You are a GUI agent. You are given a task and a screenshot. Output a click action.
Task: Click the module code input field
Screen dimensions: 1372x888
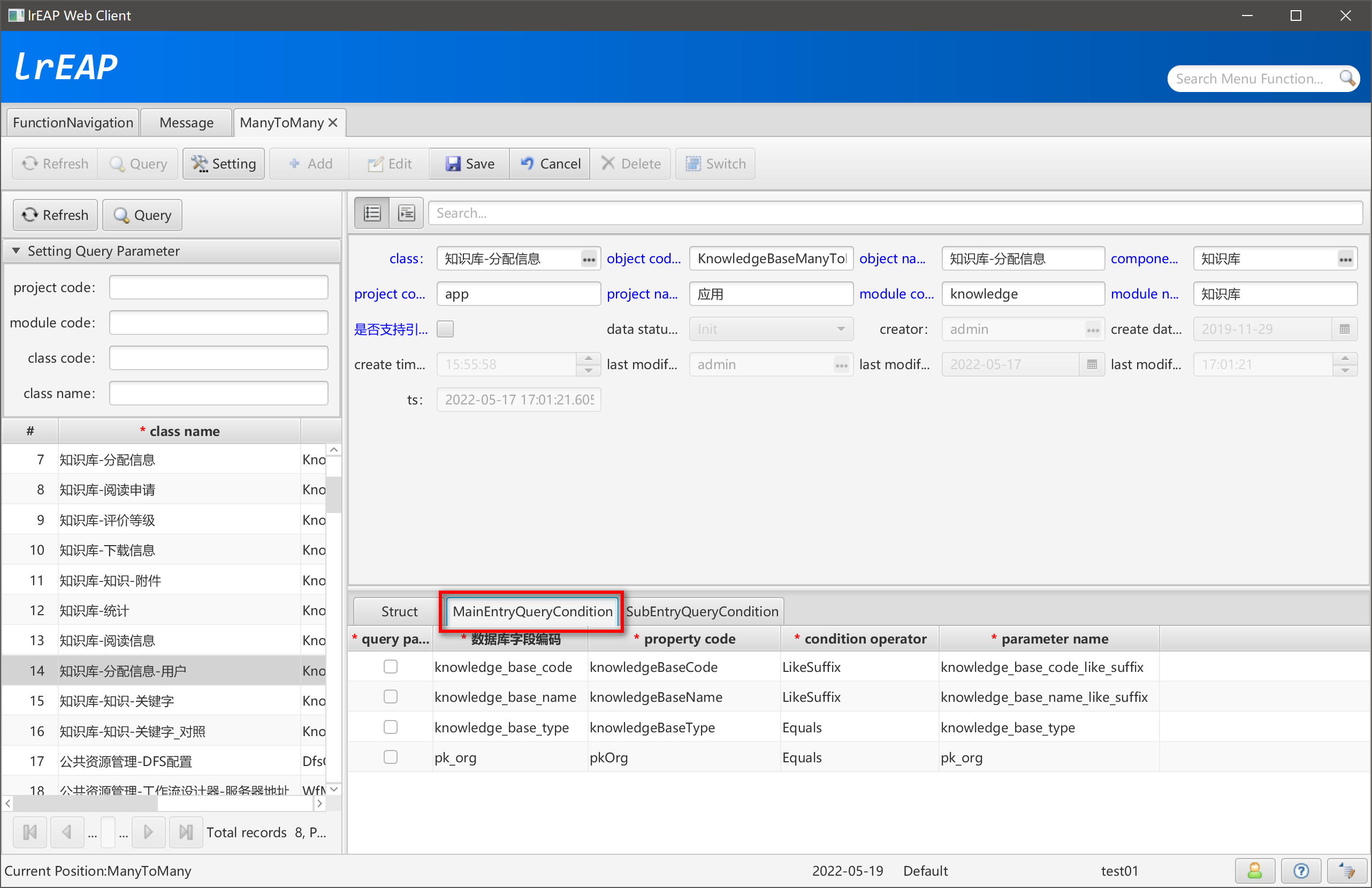coord(218,323)
